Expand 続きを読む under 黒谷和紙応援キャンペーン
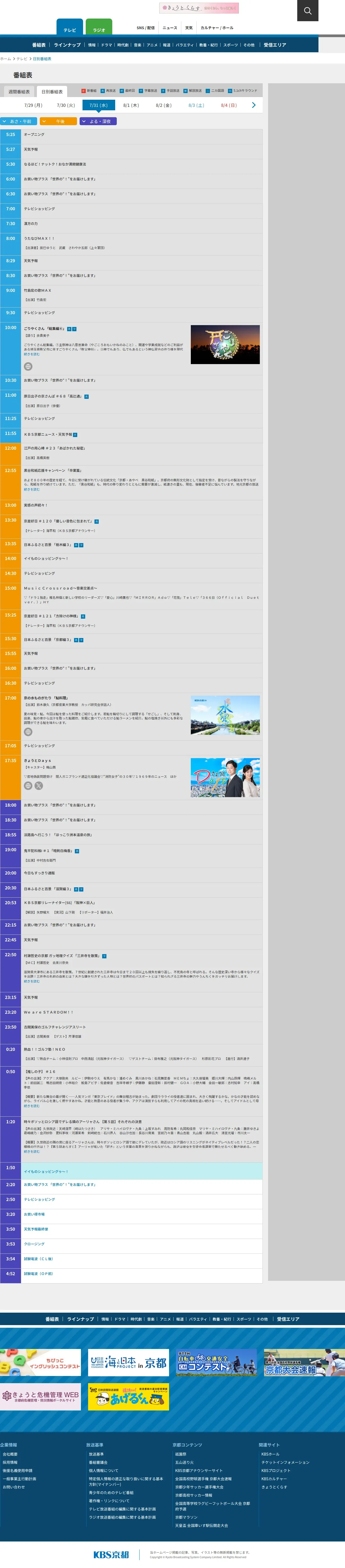 pos(32,490)
